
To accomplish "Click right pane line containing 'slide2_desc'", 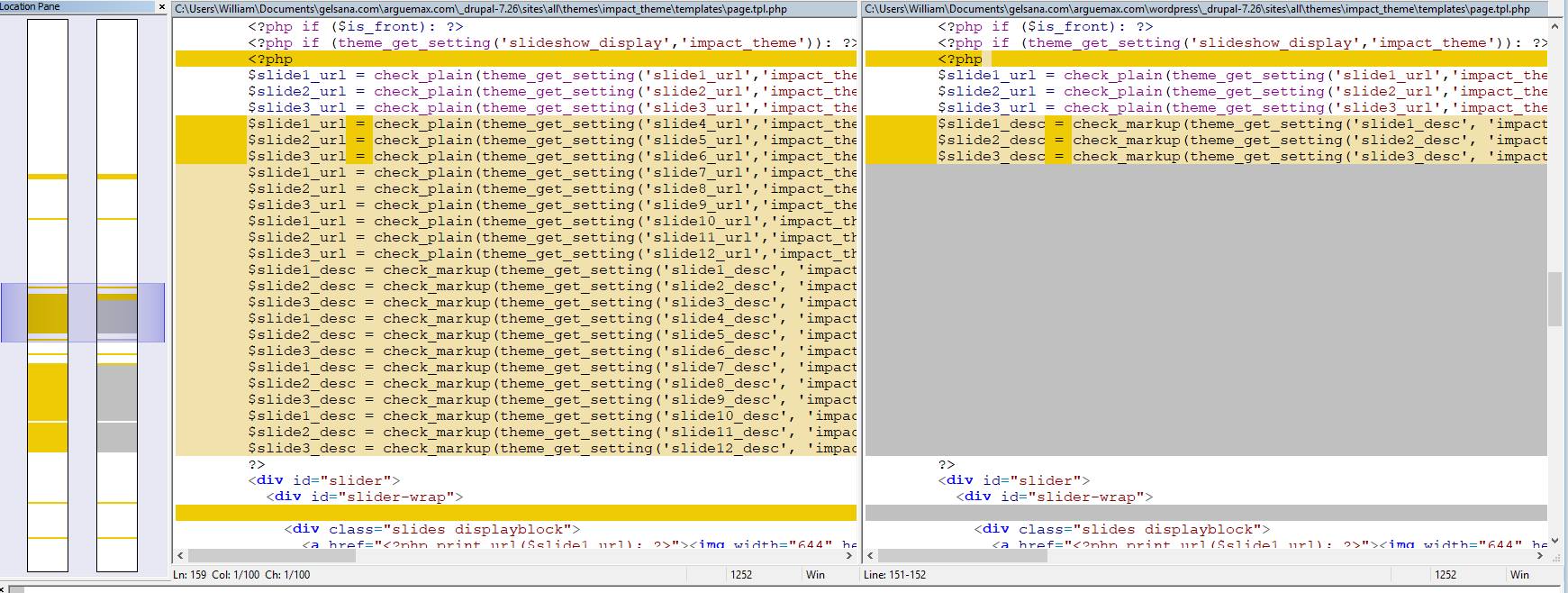I will click(1206, 140).
